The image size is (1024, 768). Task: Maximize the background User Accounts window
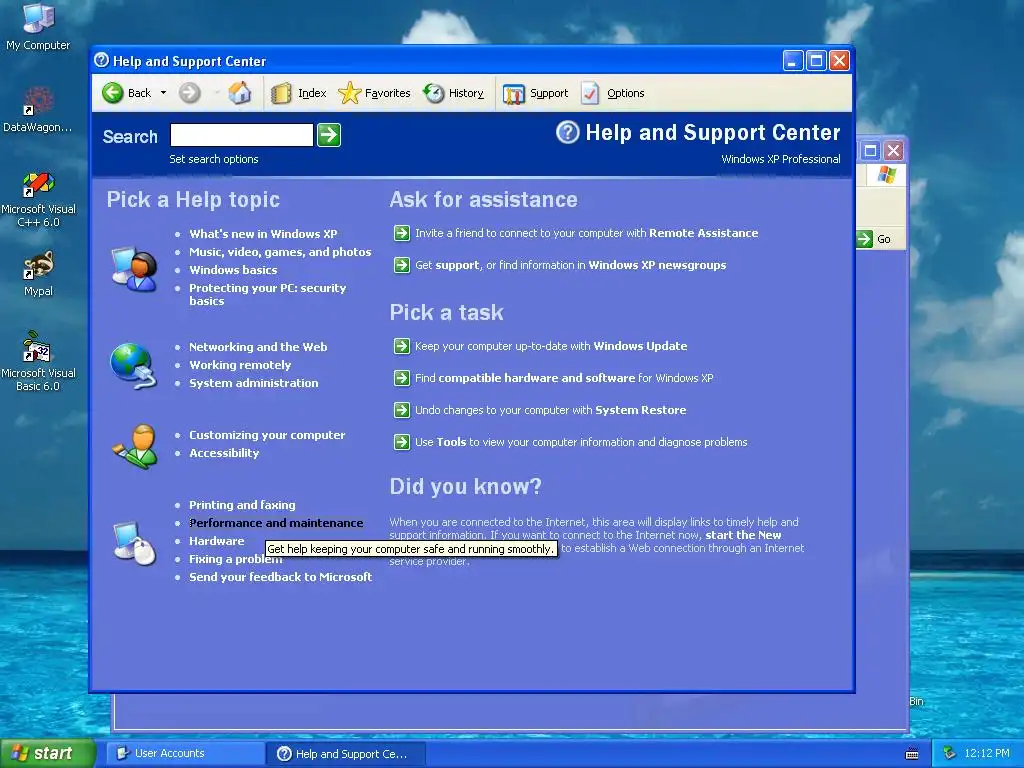tap(871, 151)
